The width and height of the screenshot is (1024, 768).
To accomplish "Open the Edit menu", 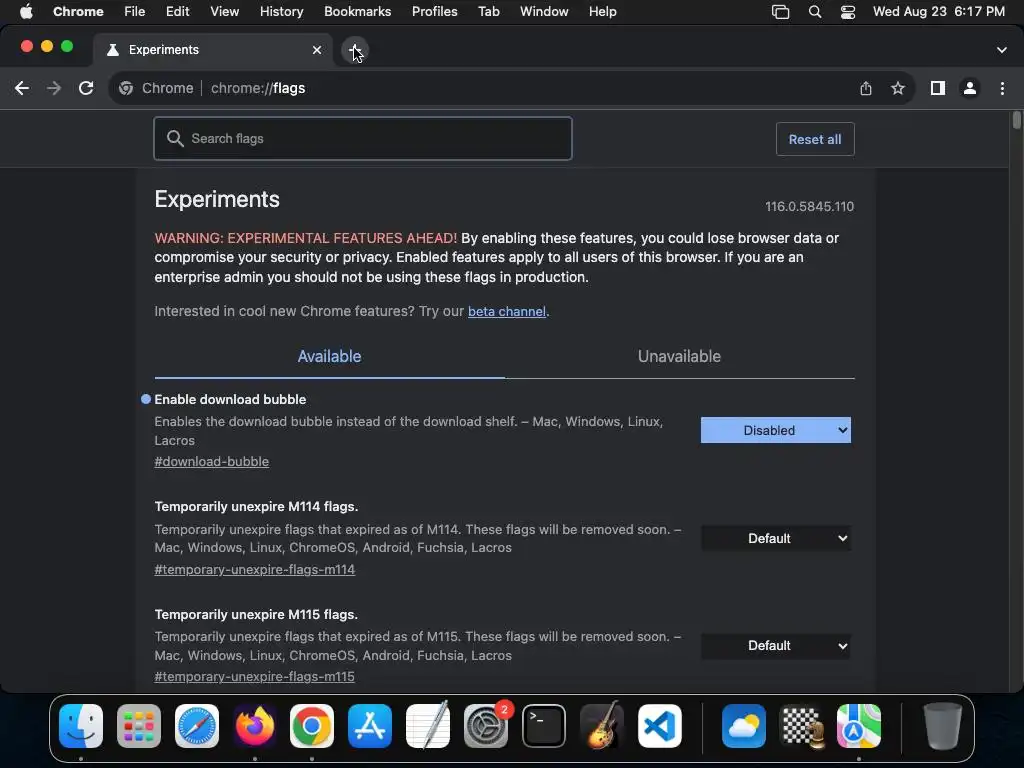I will coord(177,12).
